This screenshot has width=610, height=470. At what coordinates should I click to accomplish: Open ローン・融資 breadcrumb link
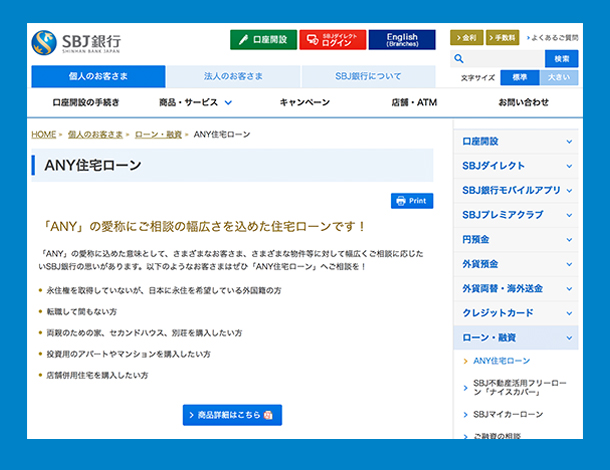pyautogui.click(x=158, y=135)
